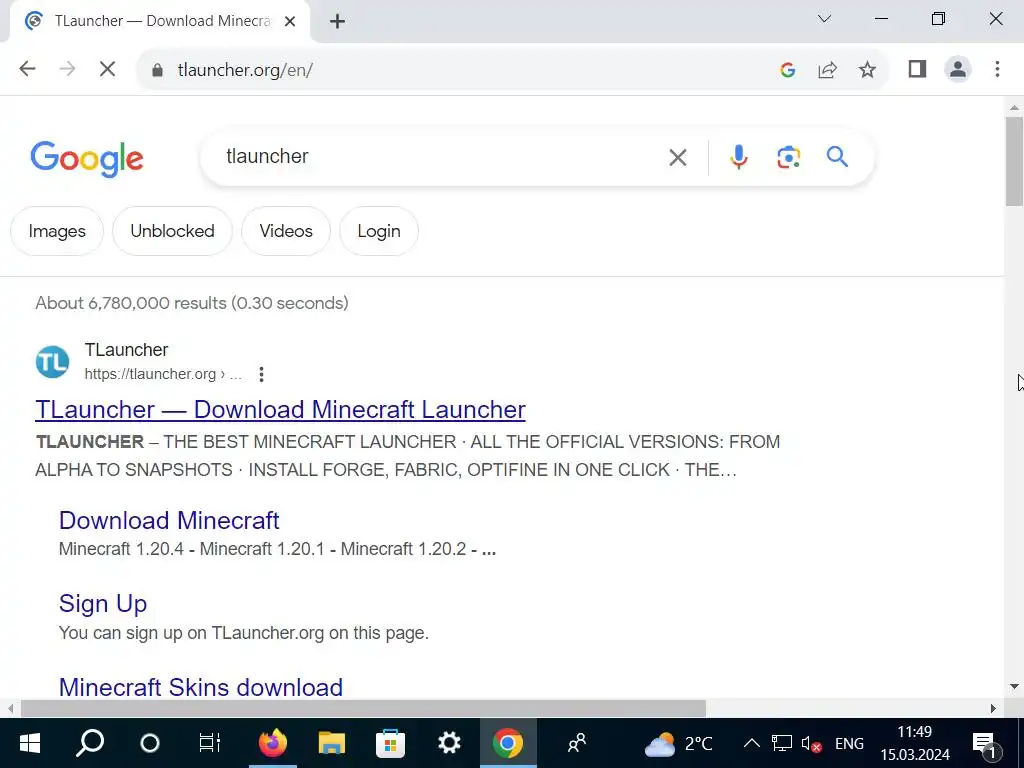Run the search with magnifier icon
The height and width of the screenshot is (768, 1024).
(837, 157)
